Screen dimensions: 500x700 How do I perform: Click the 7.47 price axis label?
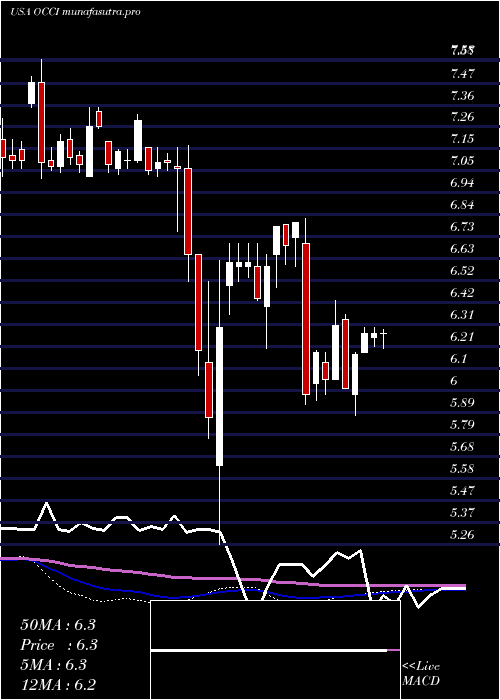click(x=463, y=73)
